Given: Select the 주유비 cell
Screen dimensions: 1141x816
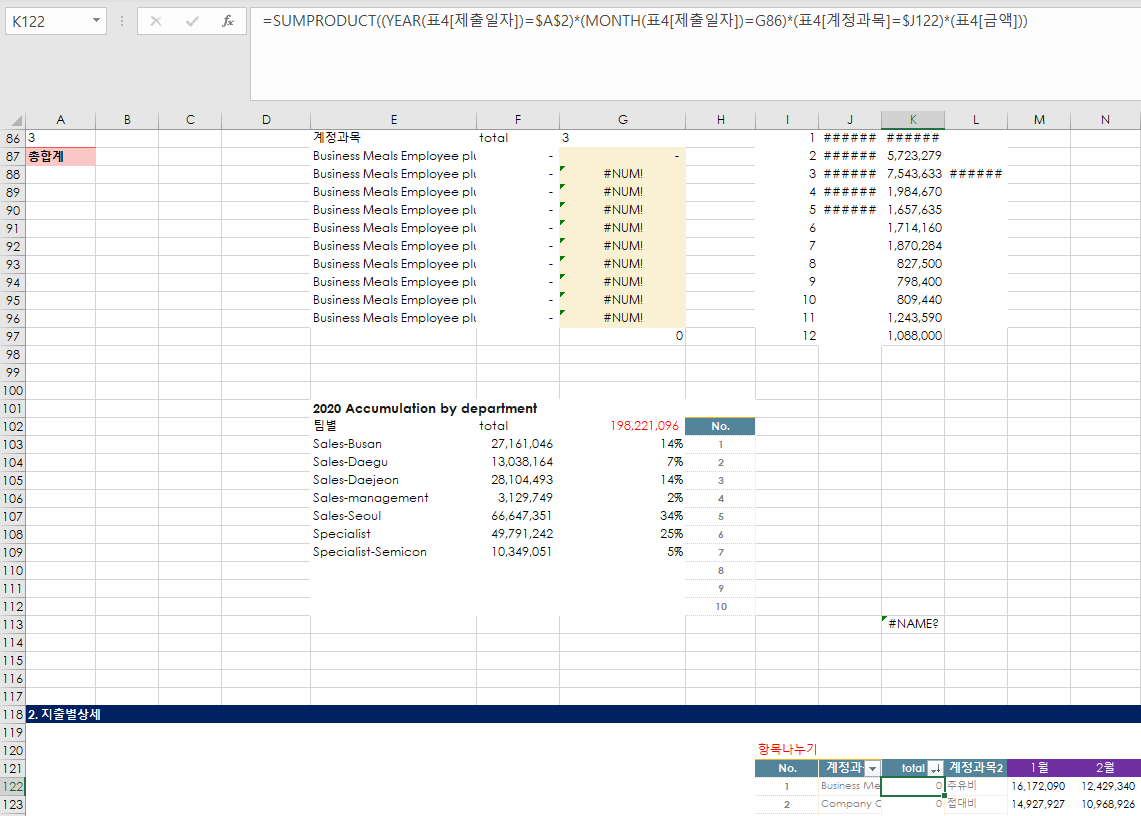Looking at the screenshot, I should (976, 787).
